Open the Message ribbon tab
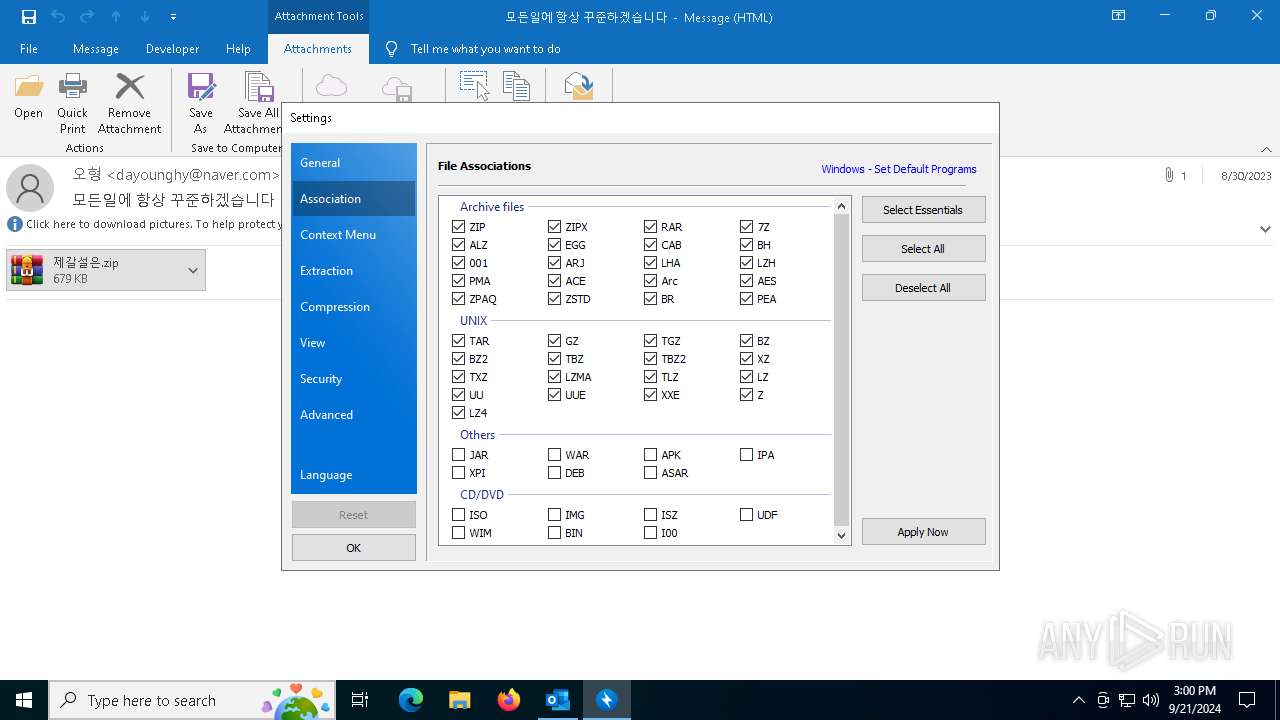This screenshot has width=1280, height=720. click(96, 48)
